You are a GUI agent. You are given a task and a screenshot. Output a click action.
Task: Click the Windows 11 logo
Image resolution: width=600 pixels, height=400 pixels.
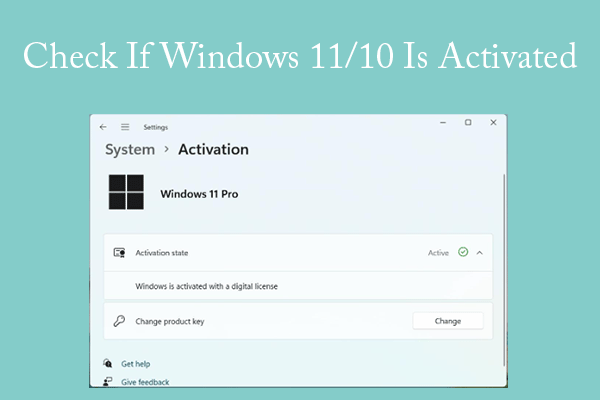point(126,192)
